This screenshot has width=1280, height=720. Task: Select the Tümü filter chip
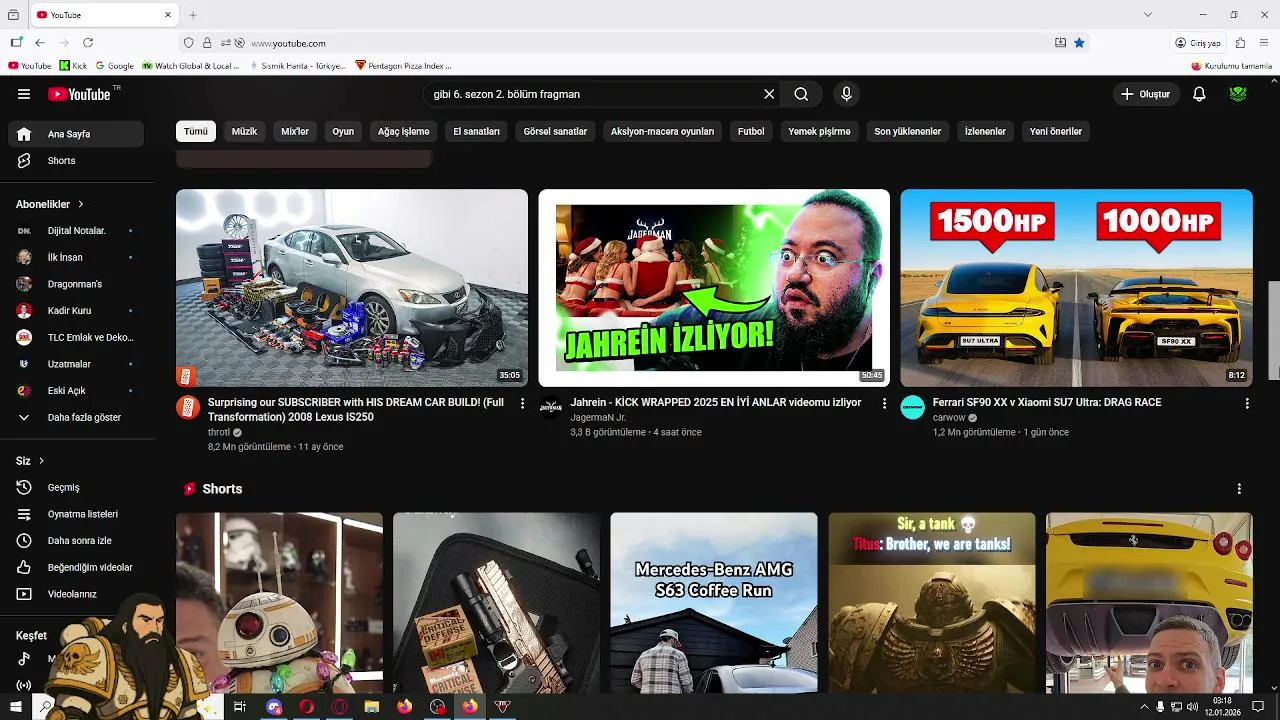[196, 131]
